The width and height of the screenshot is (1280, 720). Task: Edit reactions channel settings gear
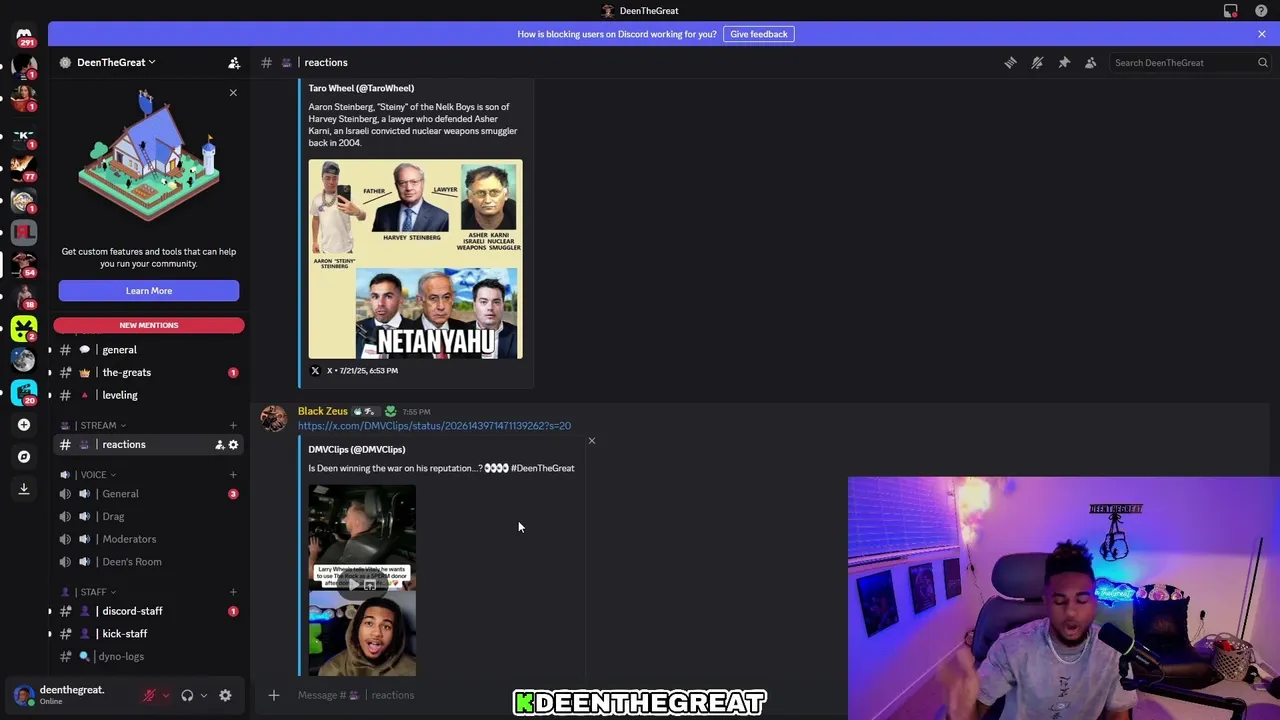[233, 445]
